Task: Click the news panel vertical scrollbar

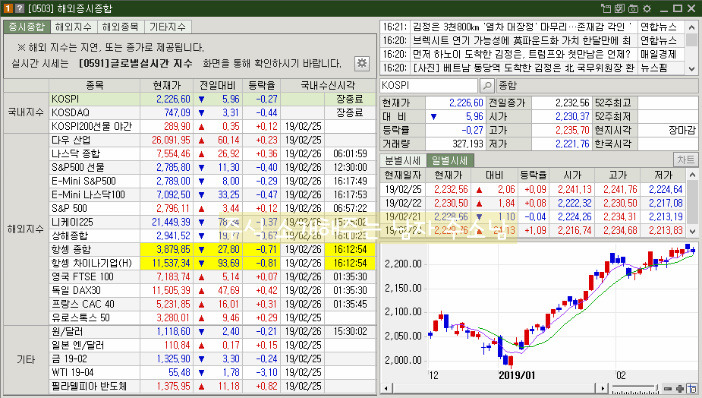Action: click(x=692, y=48)
